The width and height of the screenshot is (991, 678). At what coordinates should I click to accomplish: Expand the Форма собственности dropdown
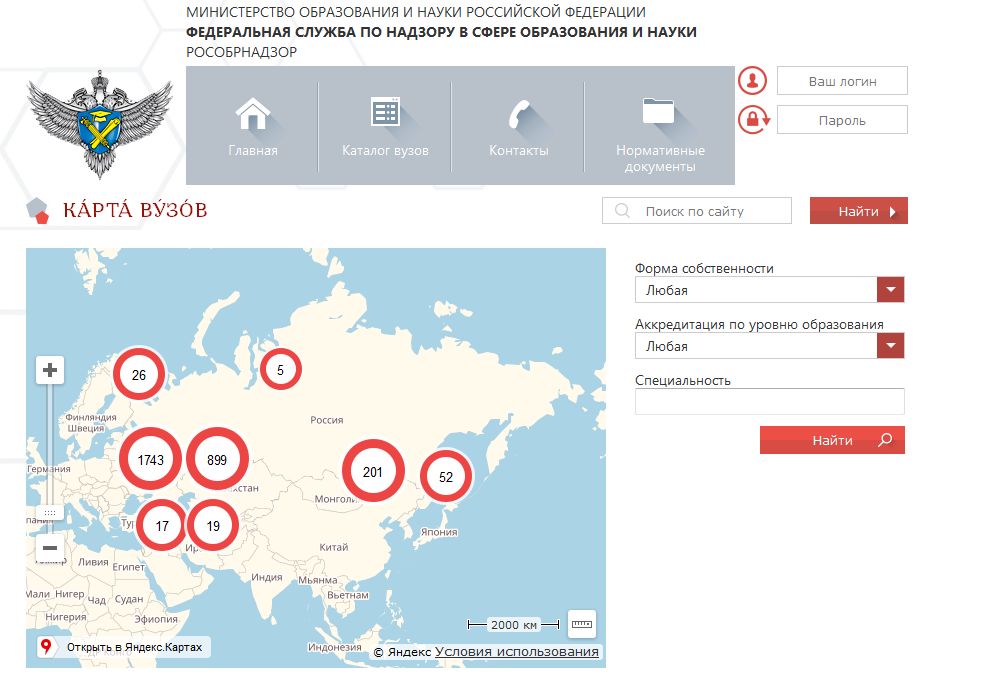[891, 289]
